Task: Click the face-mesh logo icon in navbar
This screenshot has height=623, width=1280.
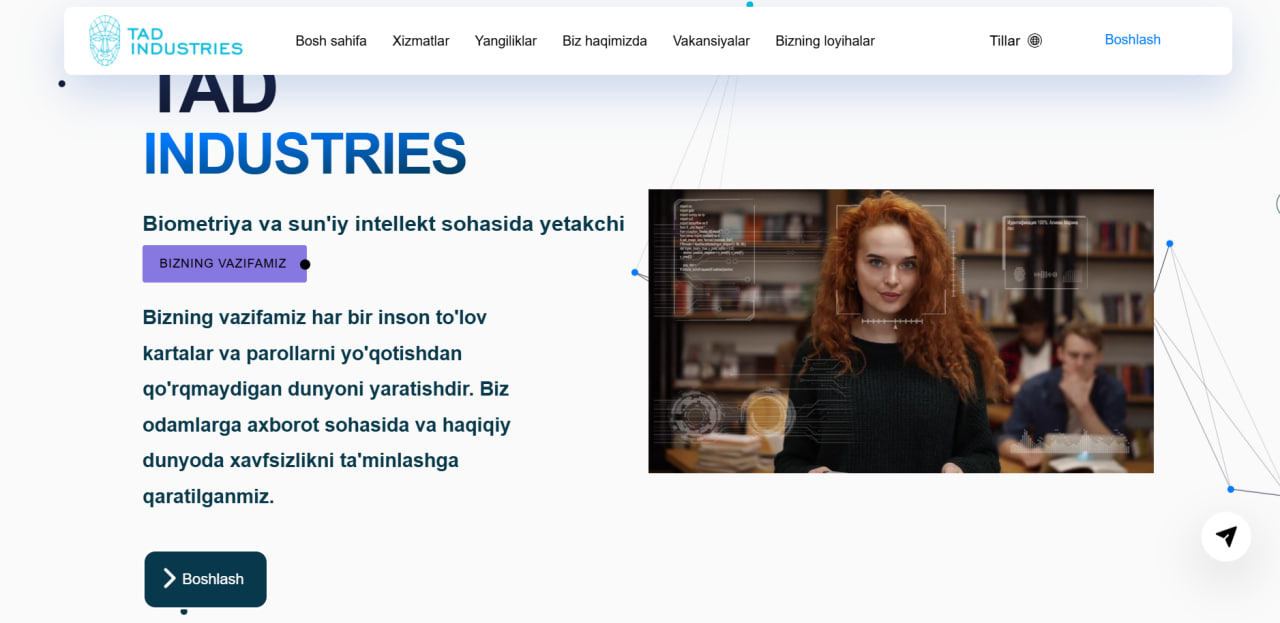Action: 104,41
